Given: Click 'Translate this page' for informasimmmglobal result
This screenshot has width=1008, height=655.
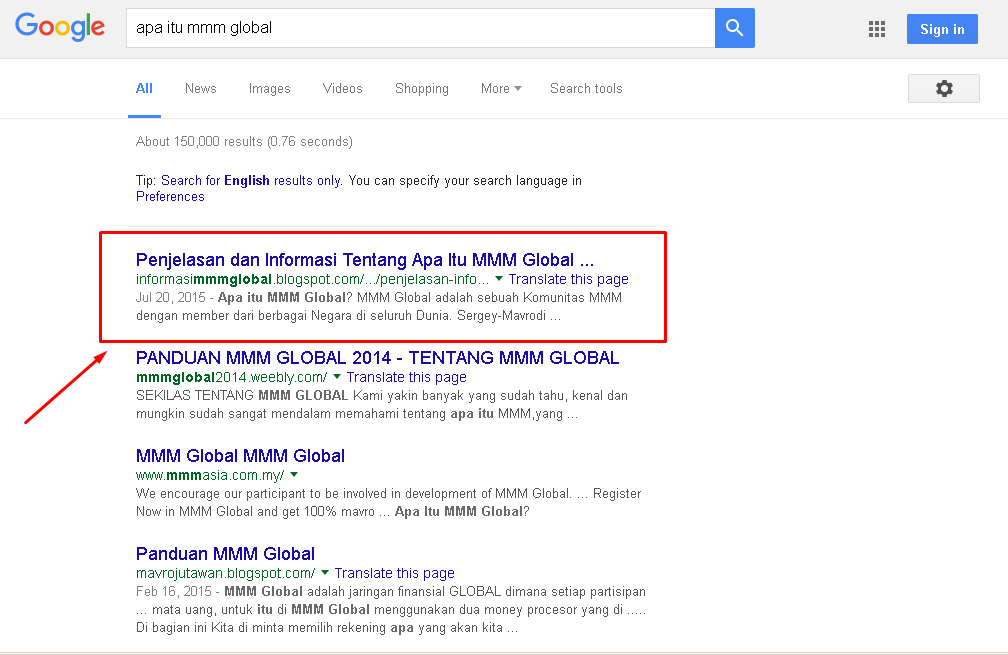Looking at the screenshot, I should (568, 279).
